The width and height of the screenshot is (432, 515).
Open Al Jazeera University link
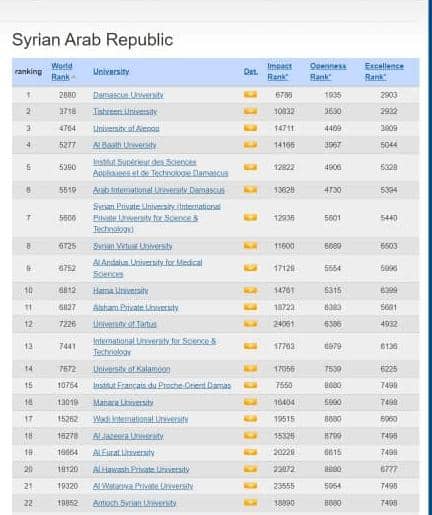point(128,436)
